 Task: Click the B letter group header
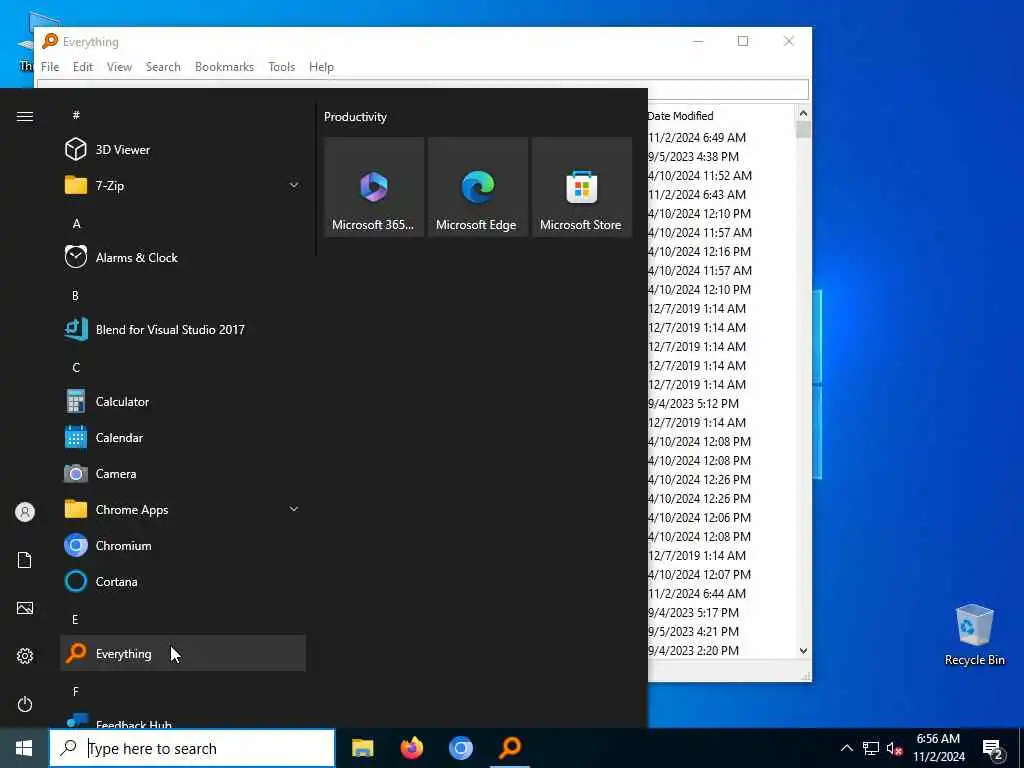(x=75, y=295)
